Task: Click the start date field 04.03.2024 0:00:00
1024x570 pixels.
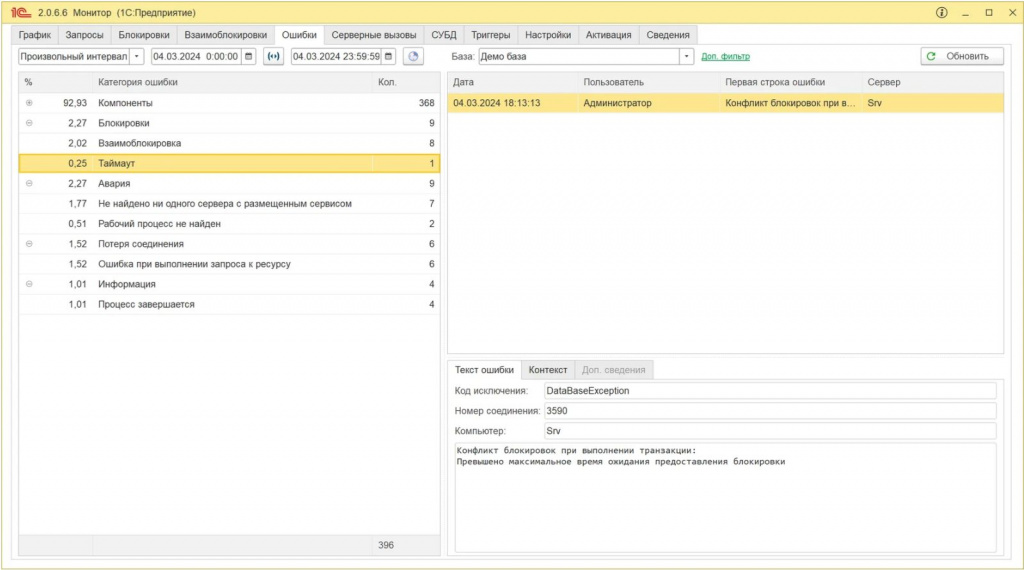Action: [197, 57]
